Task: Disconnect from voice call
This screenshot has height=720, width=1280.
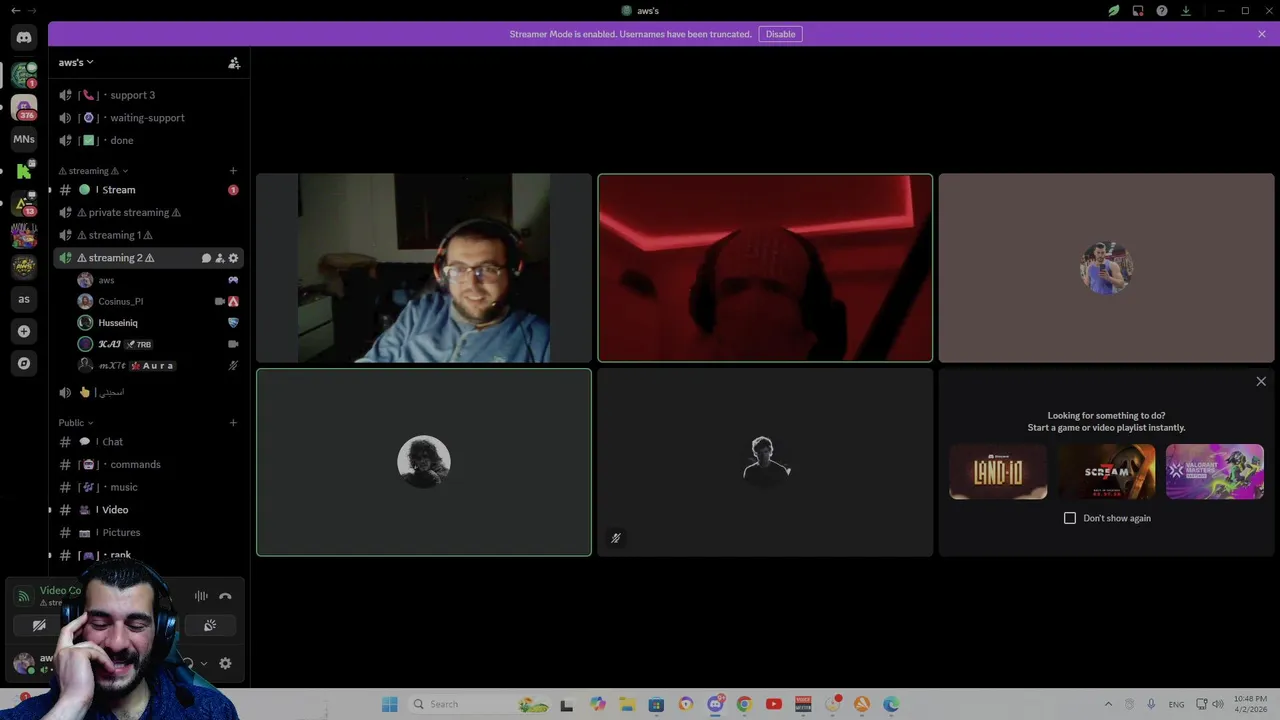Action: point(225,596)
